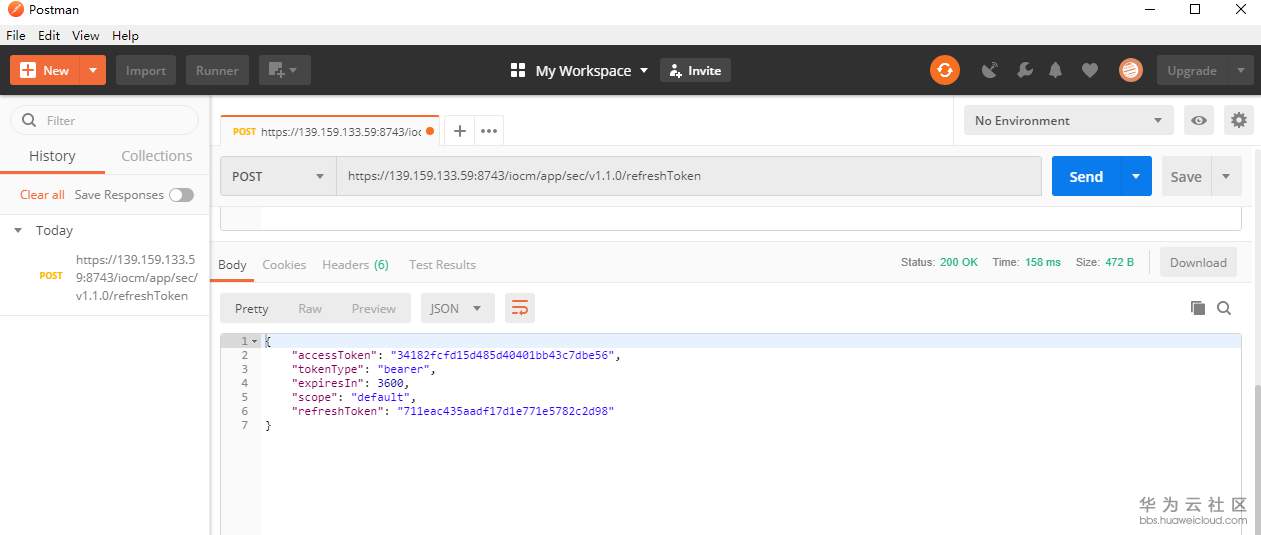Click the sidebar Filter search field
This screenshot has height=535, width=1261.
coord(104,120)
